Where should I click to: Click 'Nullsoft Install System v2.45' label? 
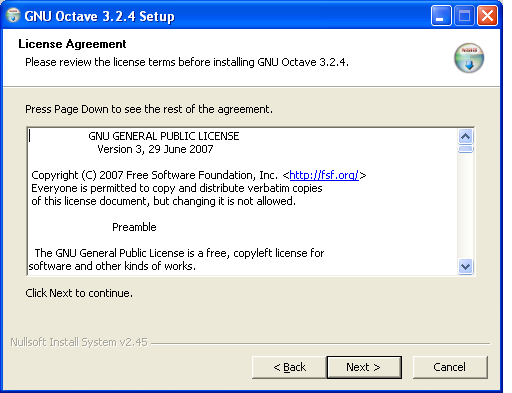point(79,342)
